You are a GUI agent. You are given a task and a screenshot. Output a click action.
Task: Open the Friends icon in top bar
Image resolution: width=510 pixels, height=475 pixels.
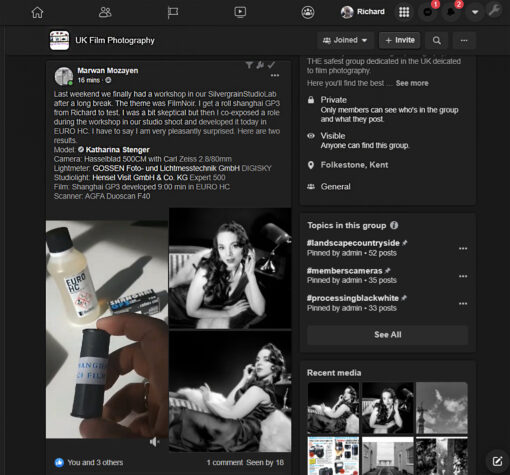105,12
